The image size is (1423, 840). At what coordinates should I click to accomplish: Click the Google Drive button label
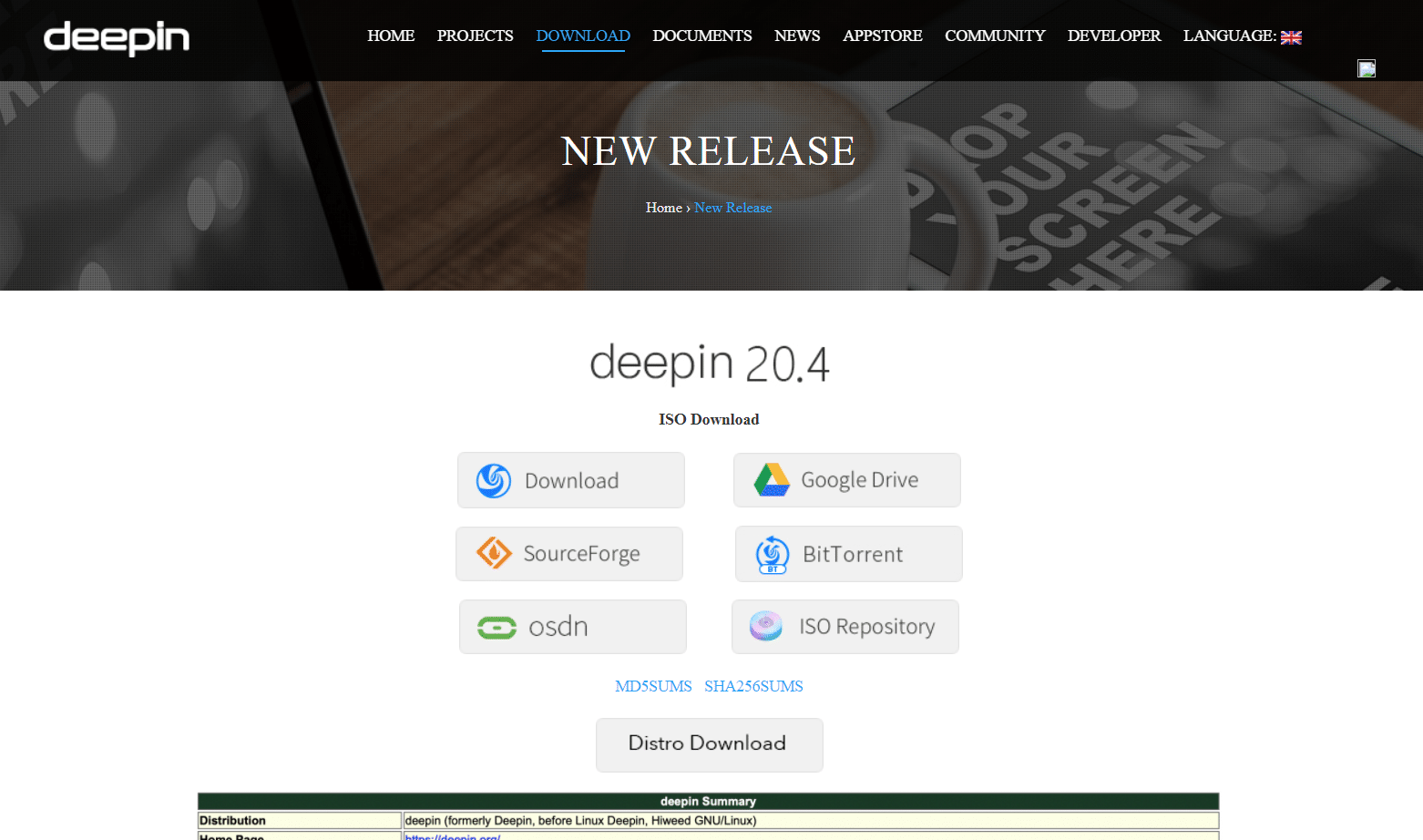point(860,480)
